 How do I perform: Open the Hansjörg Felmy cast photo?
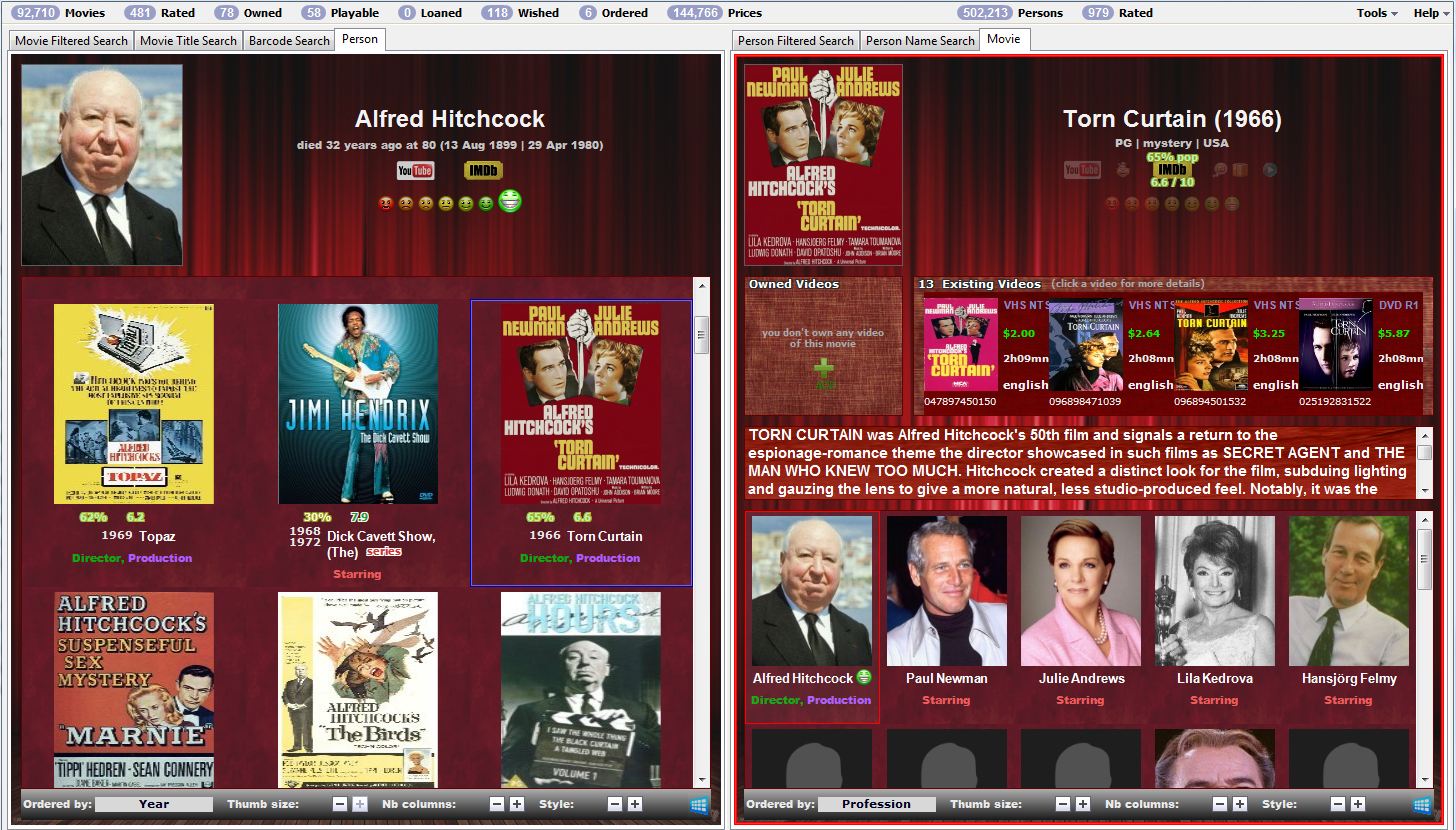pyautogui.click(x=1349, y=591)
